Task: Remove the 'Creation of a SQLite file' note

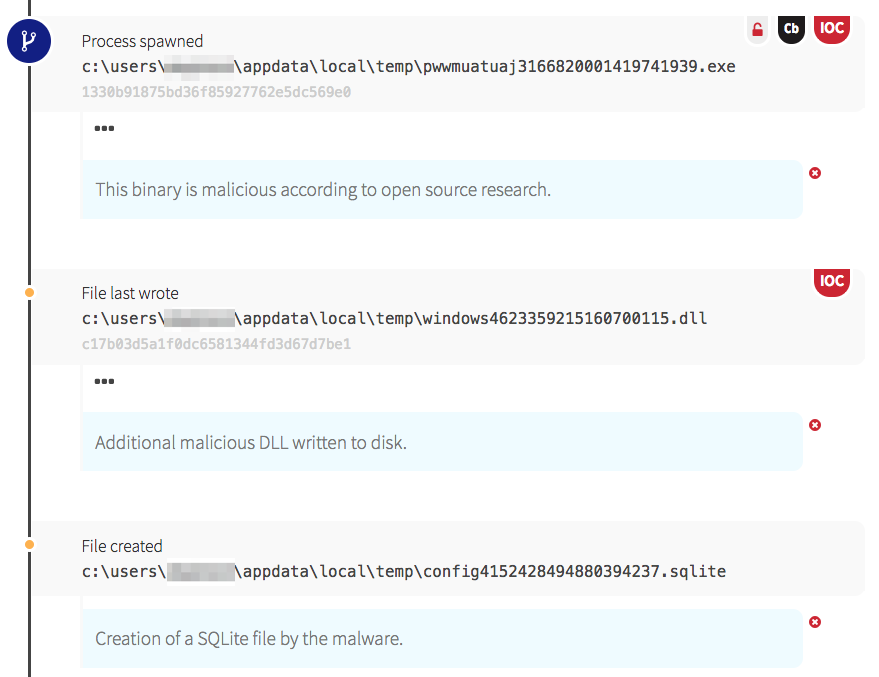Action: [815, 622]
